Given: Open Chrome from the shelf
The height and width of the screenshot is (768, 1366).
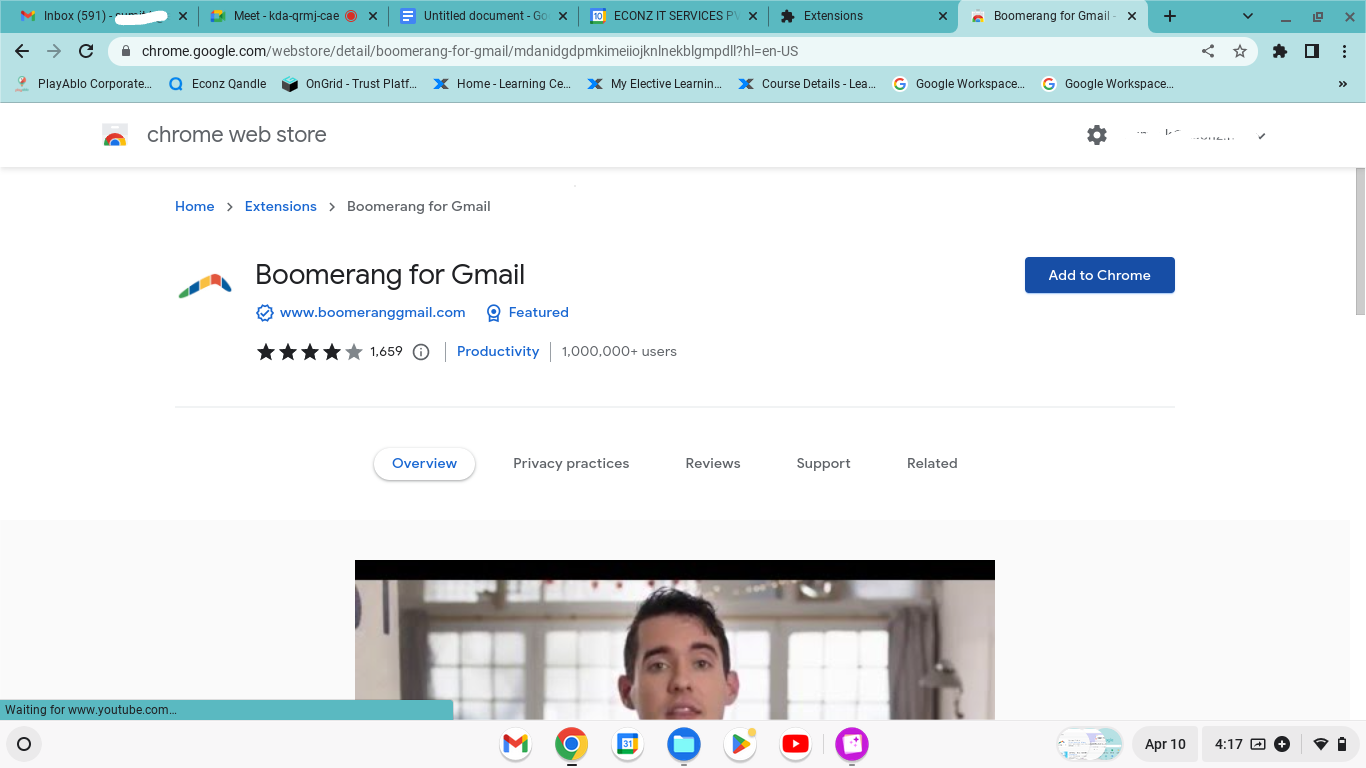Looking at the screenshot, I should pos(571,744).
